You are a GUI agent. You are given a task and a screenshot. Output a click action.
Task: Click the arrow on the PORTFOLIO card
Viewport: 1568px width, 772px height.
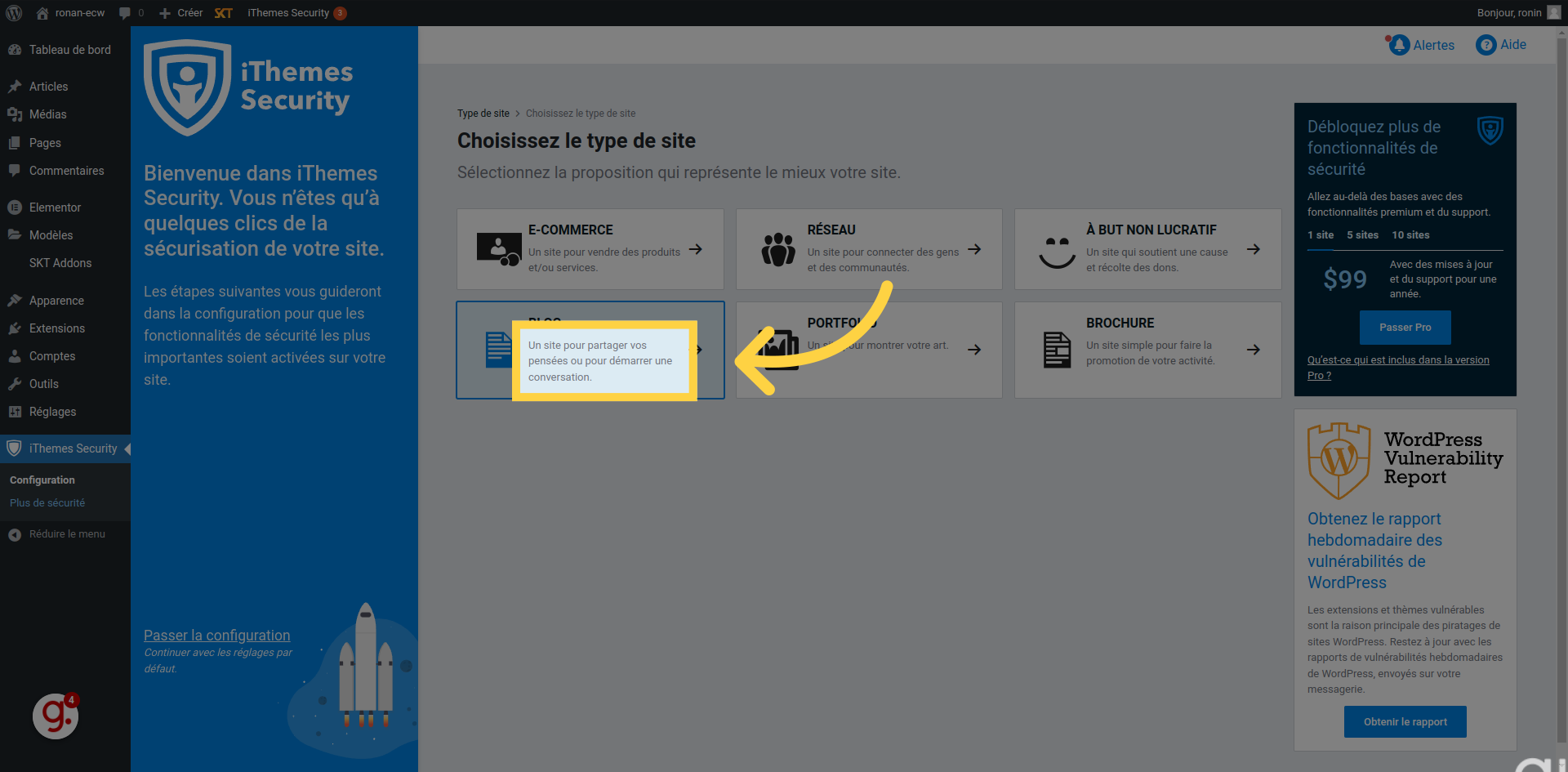pyautogui.click(x=974, y=350)
